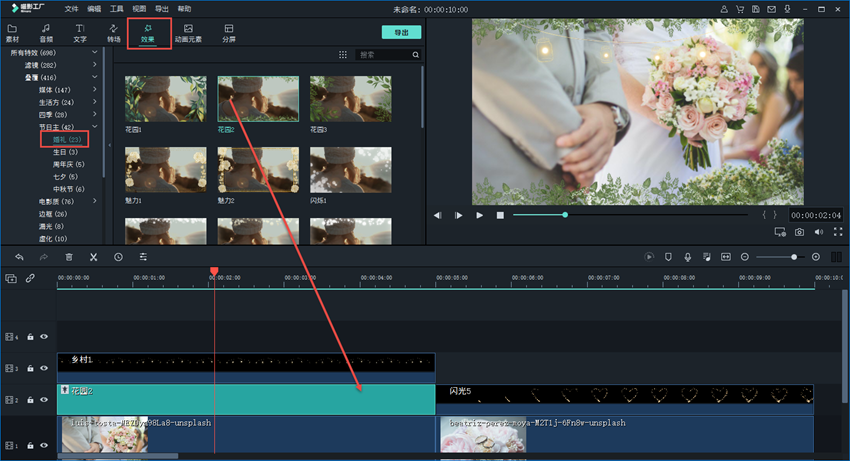
Task: Open the account user icon in title bar
Action: coord(724,9)
